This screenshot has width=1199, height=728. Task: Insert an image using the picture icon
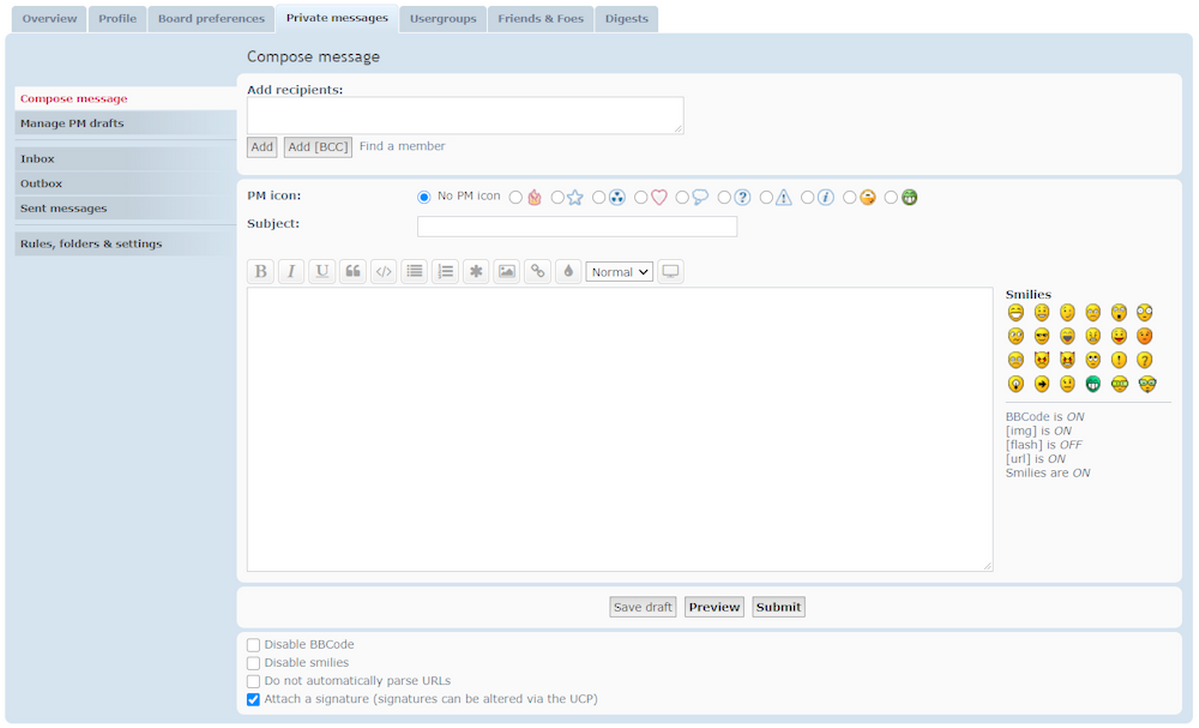pos(506,271)
